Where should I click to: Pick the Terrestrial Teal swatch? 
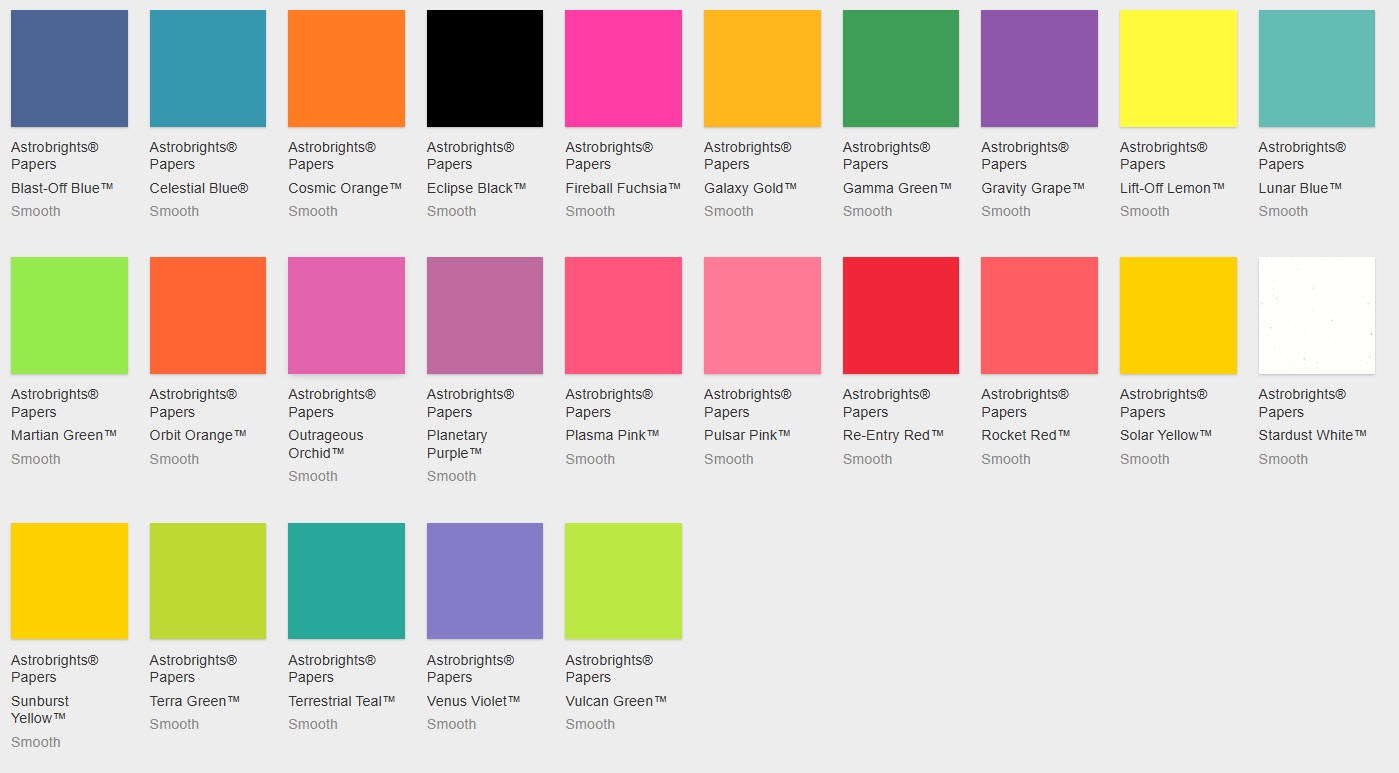346,581
